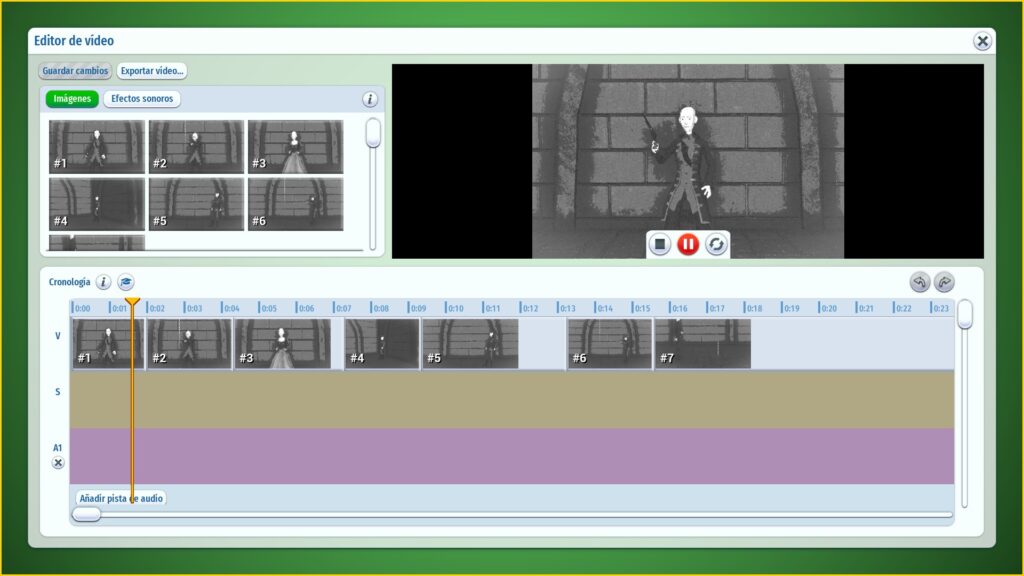
Task: Click the orange playhead marker on the ruler
Action: pos(132,302)
